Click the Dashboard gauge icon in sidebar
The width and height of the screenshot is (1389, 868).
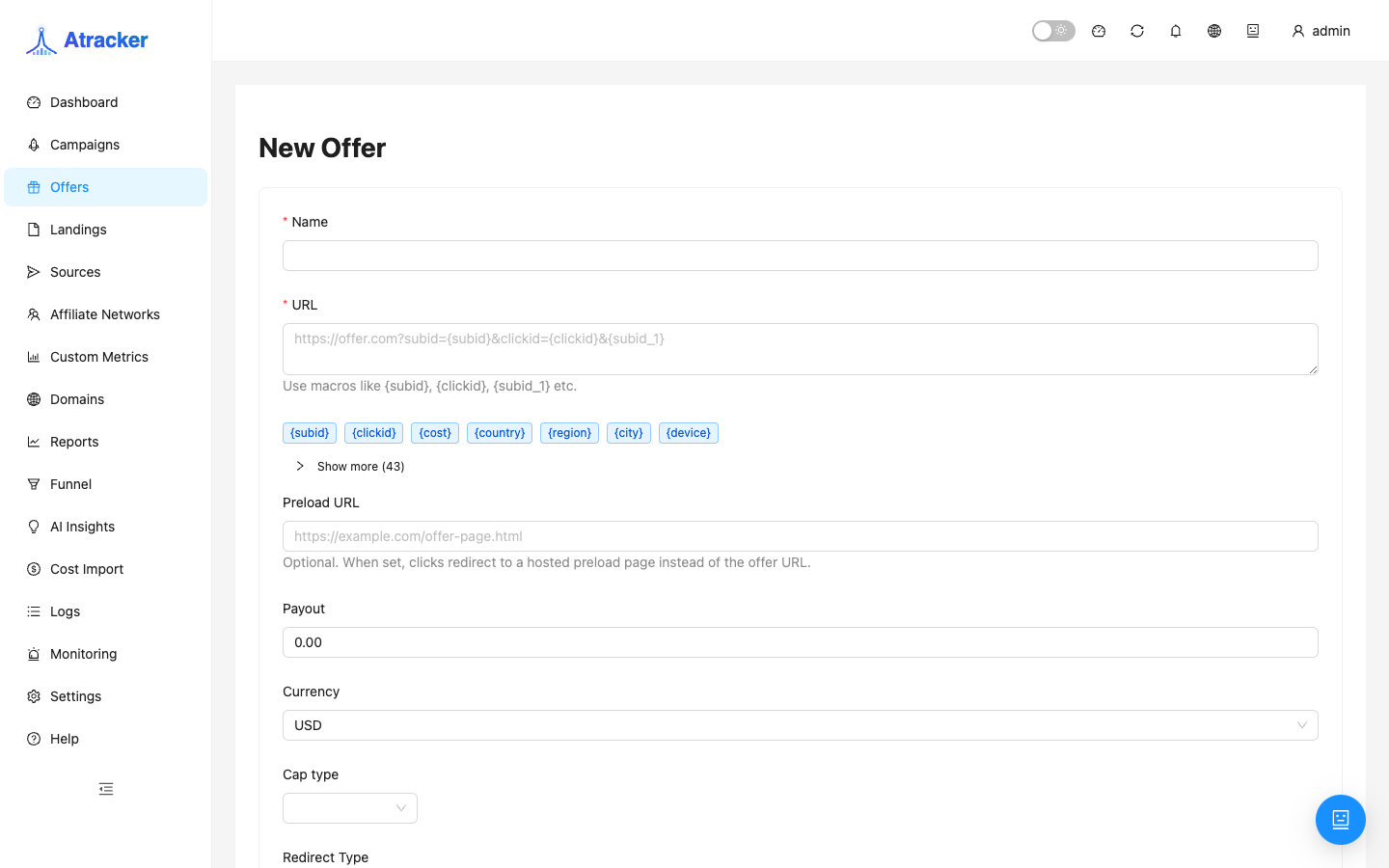tap(34, 102)
